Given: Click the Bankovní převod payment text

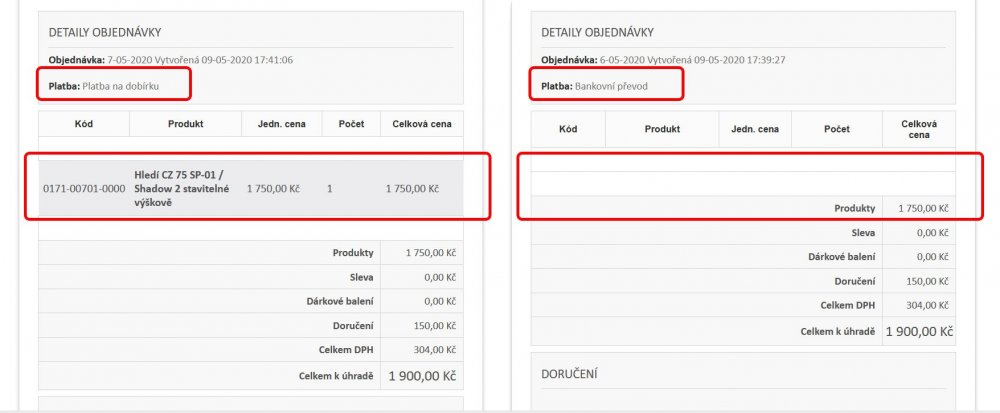Looking at the screenshot, I should point(611,86).
